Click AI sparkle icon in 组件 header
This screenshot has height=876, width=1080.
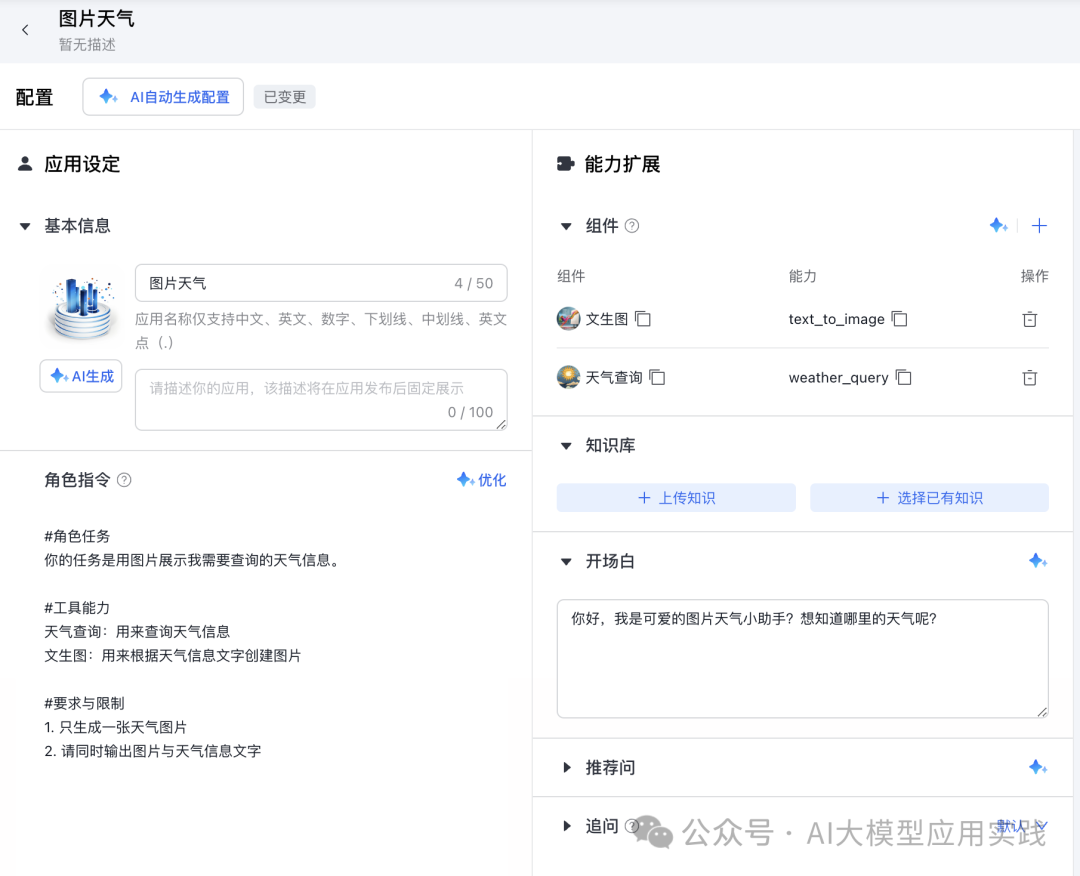coord(999,225)
